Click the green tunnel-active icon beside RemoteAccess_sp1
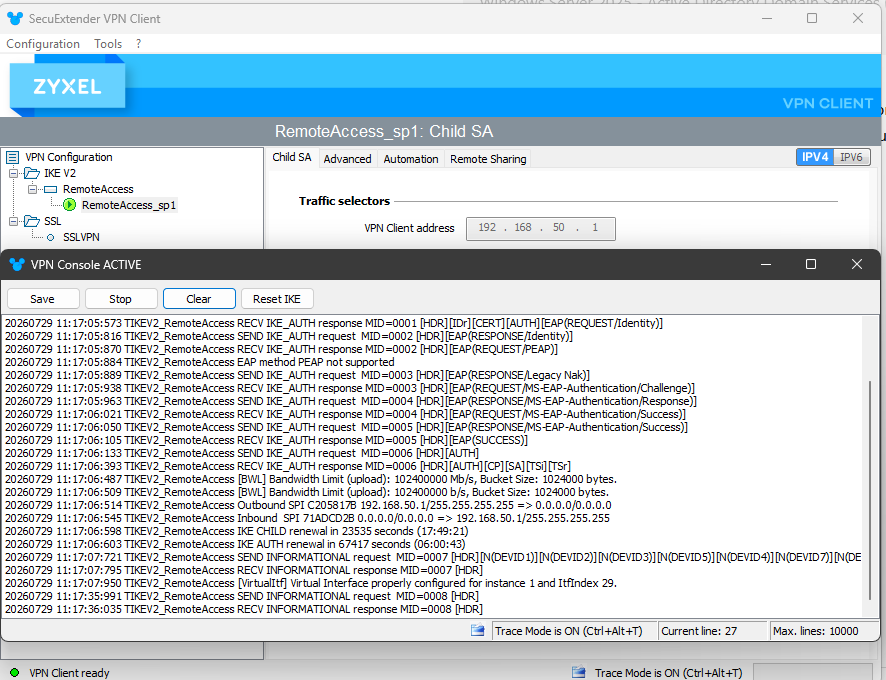The width and height of the screenshot is (886, 680). pyautogui.click(x=70, y=205)
